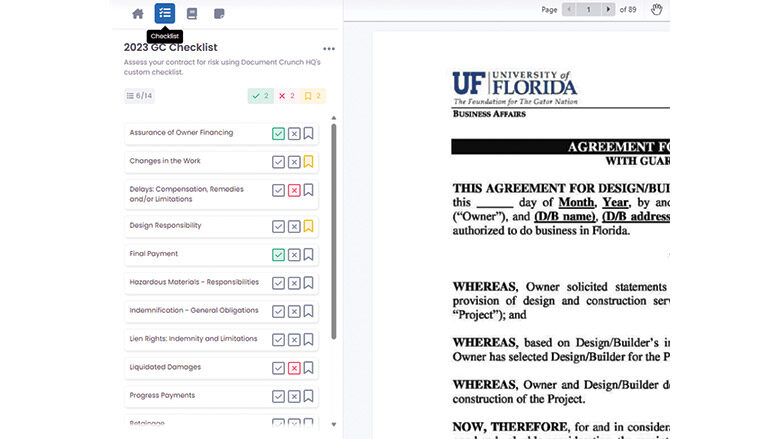Open the Hazardous Materials - Responsibilities item
780x439 pixels.
point(194,282)
